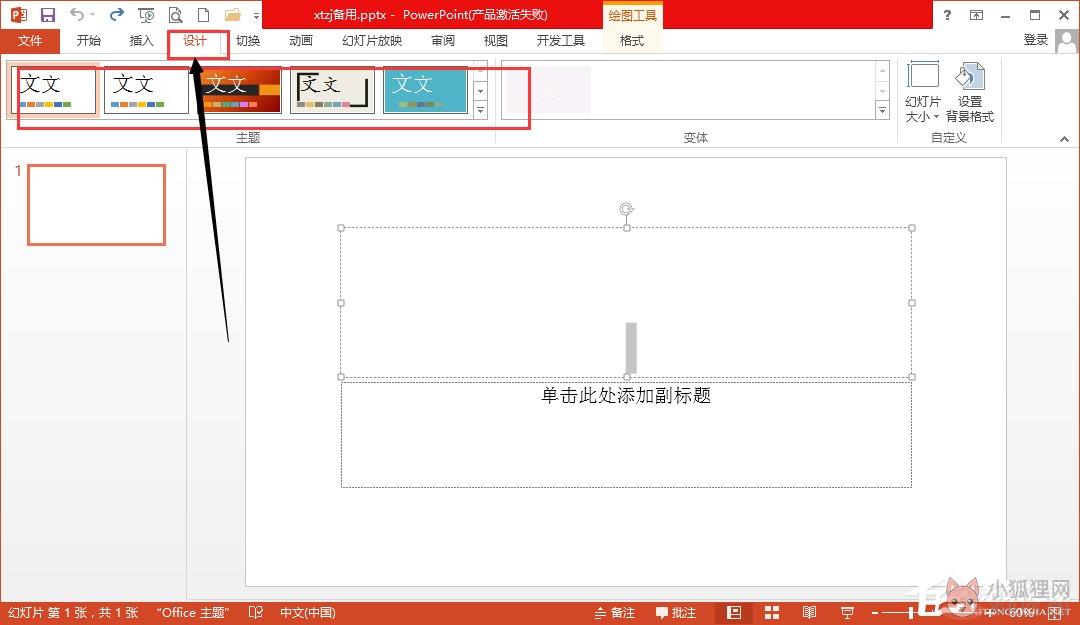Switch to the 切换 tab
The image size is (1080, 625).
(x=248, y=41)
